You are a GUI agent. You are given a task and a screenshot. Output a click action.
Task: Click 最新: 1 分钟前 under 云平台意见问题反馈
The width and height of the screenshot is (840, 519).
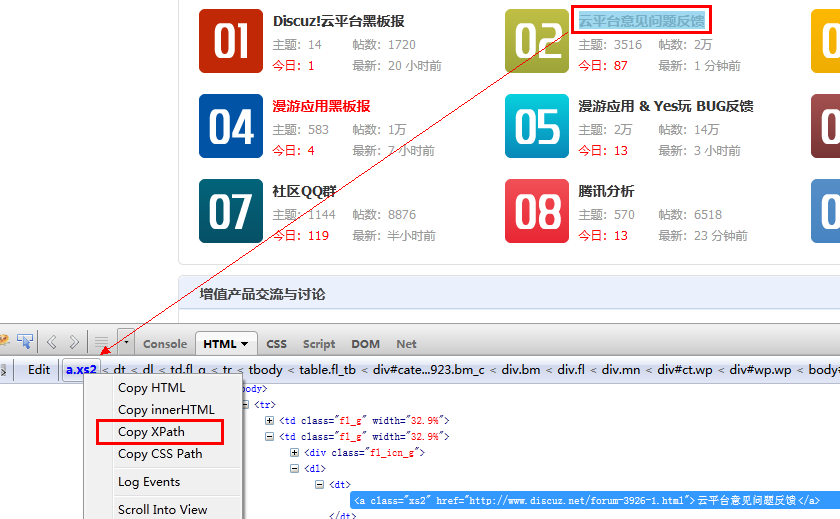(699, 66)
